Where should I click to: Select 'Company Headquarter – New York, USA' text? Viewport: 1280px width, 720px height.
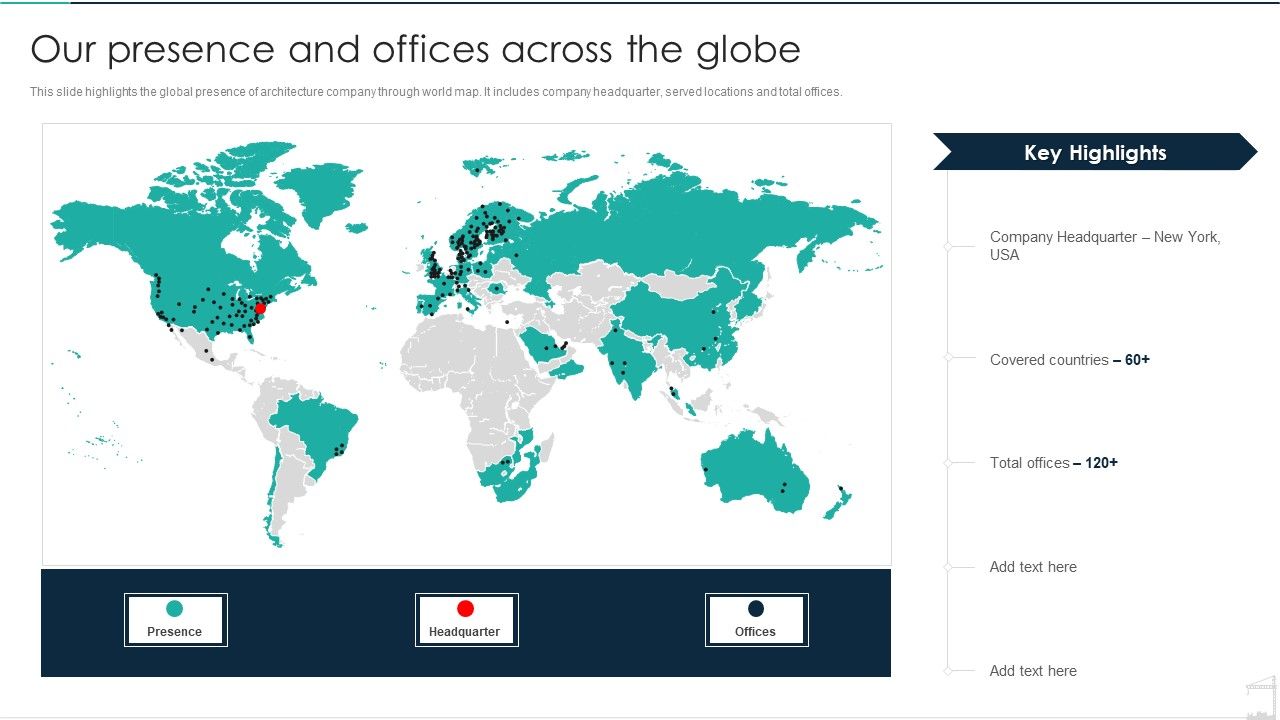coord(1105,246)
